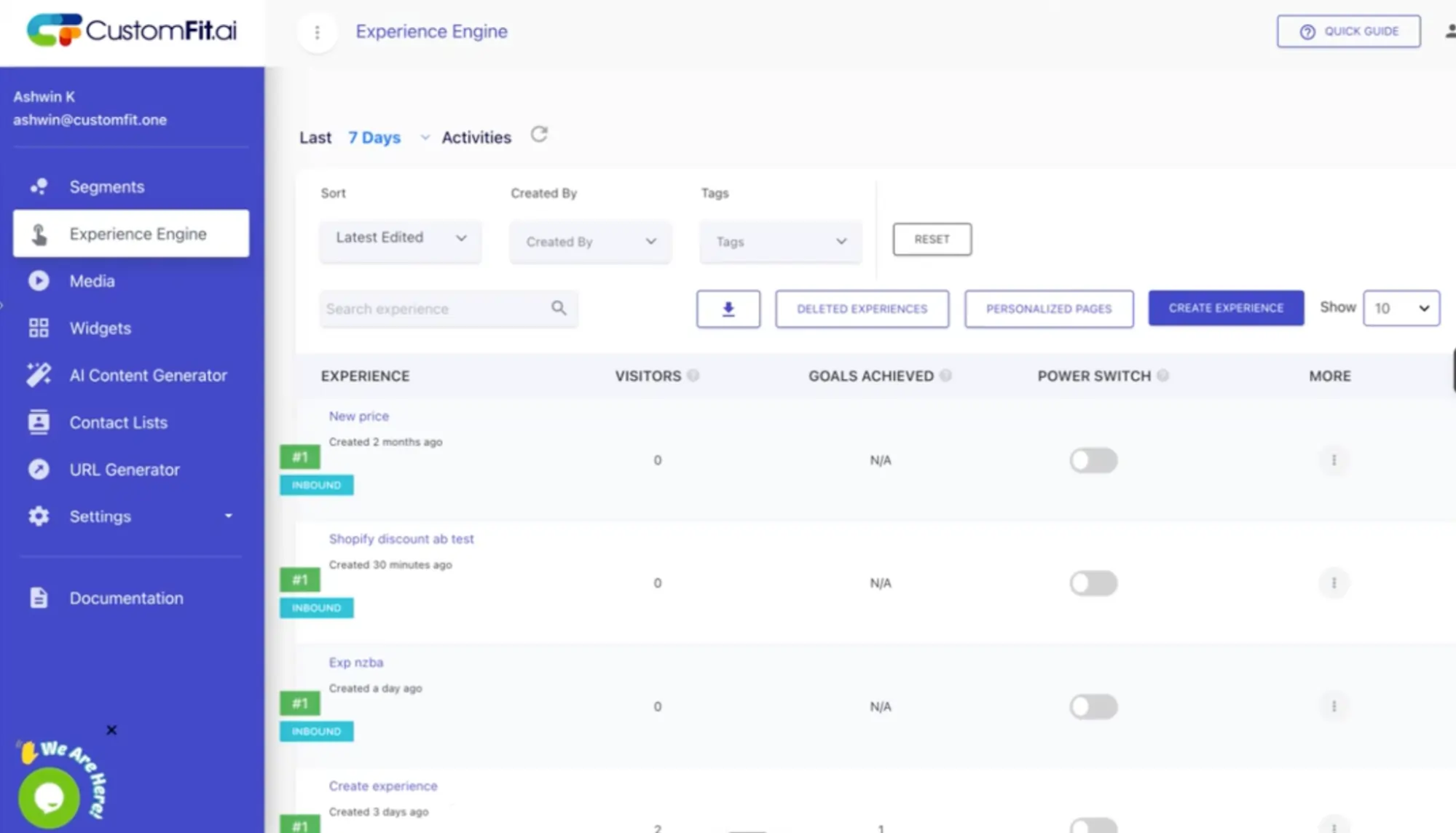Click the Goals Achieved info icon
Screen dimensions: 1456x833
click(945, 375)
